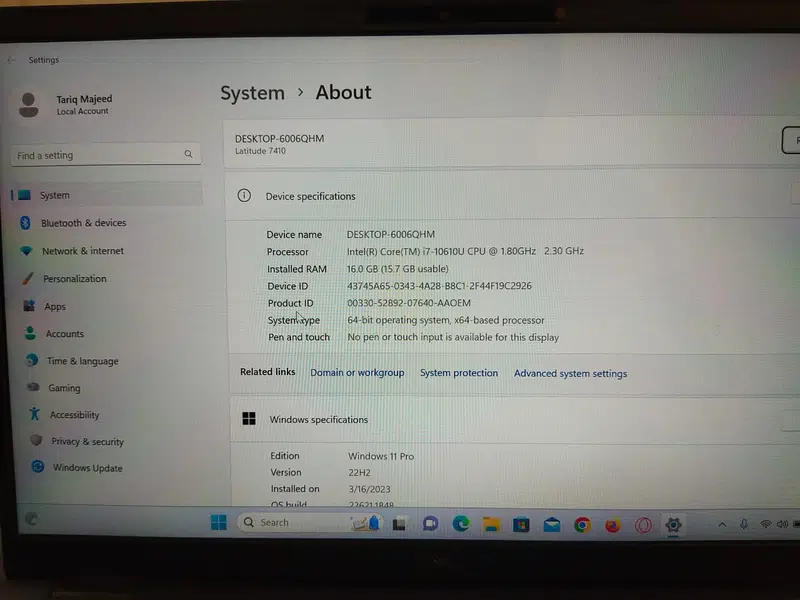Click the Domain or workgroup link
The width and height of the screenshot is (800, 600).
(x=357, y=373)
